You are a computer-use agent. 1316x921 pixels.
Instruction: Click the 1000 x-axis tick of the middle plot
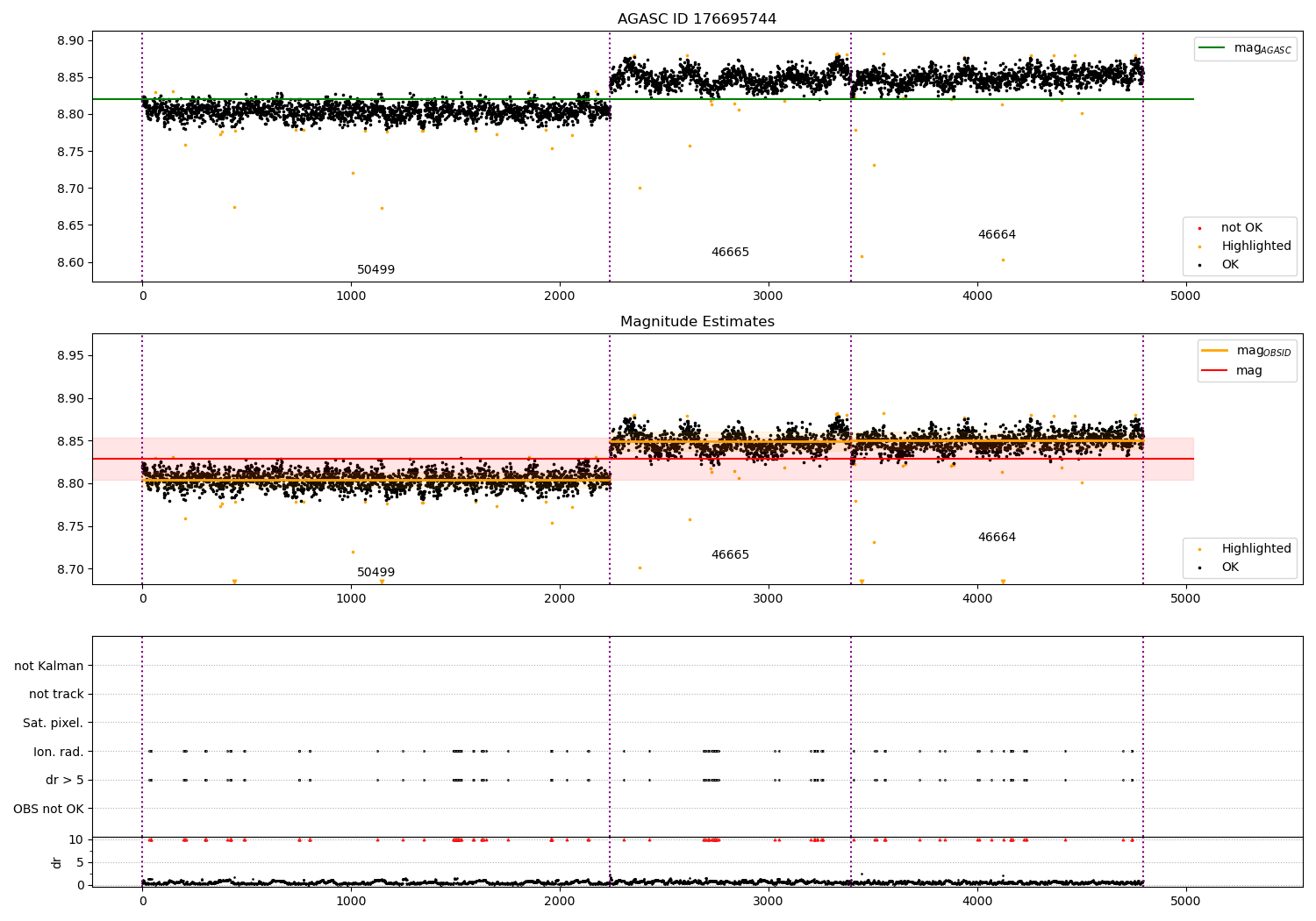tap(351, 599)
